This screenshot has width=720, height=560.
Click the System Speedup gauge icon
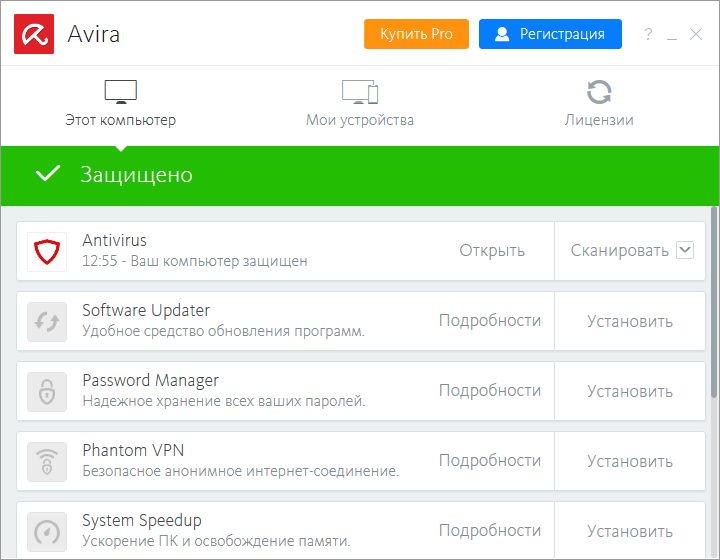[x=47, y=531]
